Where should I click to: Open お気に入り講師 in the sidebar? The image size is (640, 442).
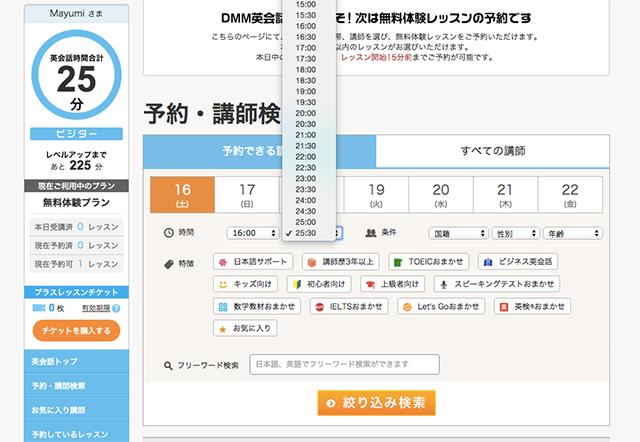point(76,410)
